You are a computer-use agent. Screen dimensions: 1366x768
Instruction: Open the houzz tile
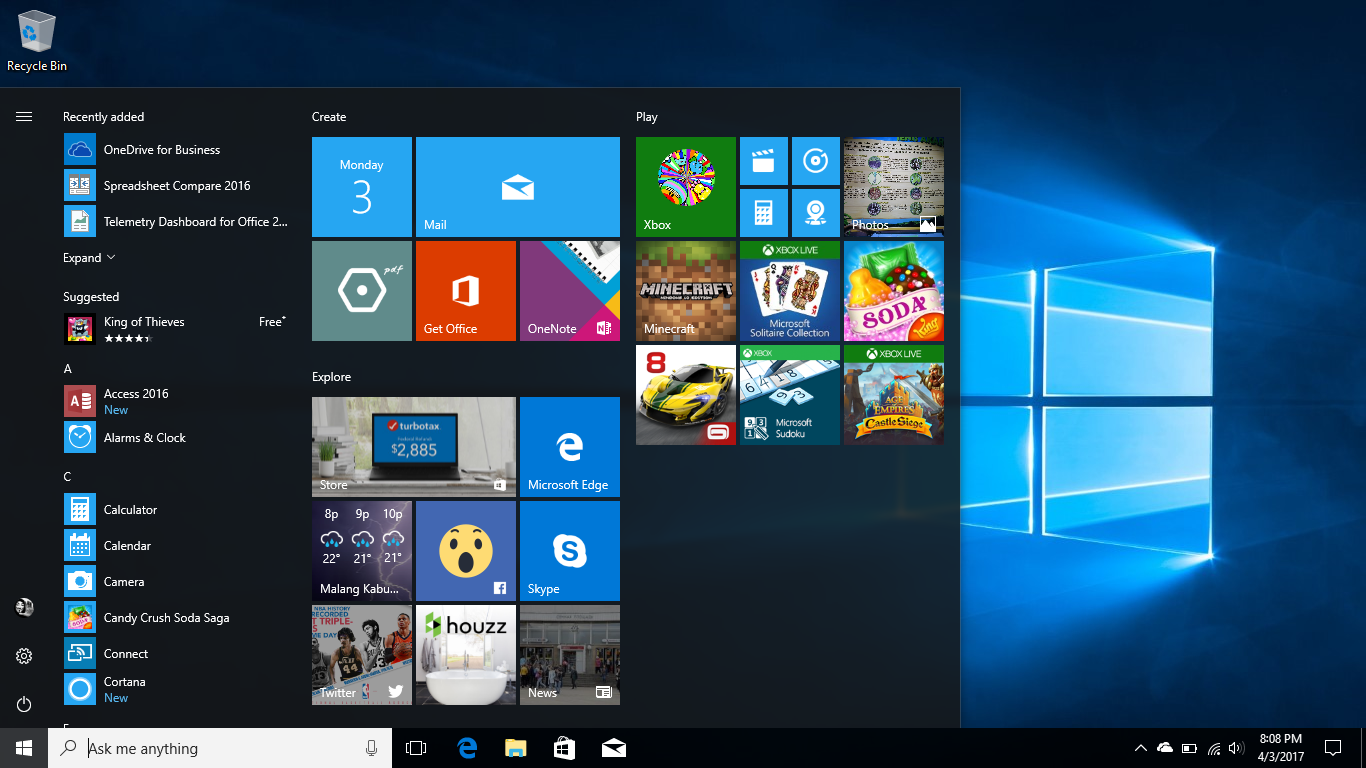pos(466,655)
